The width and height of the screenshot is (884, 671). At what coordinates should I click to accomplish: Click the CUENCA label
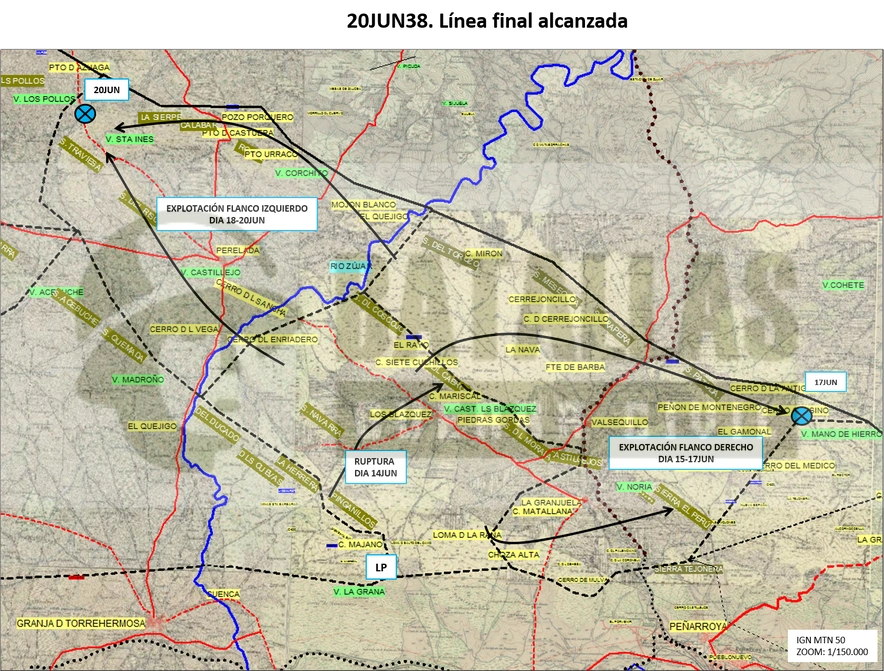point(223,594)
